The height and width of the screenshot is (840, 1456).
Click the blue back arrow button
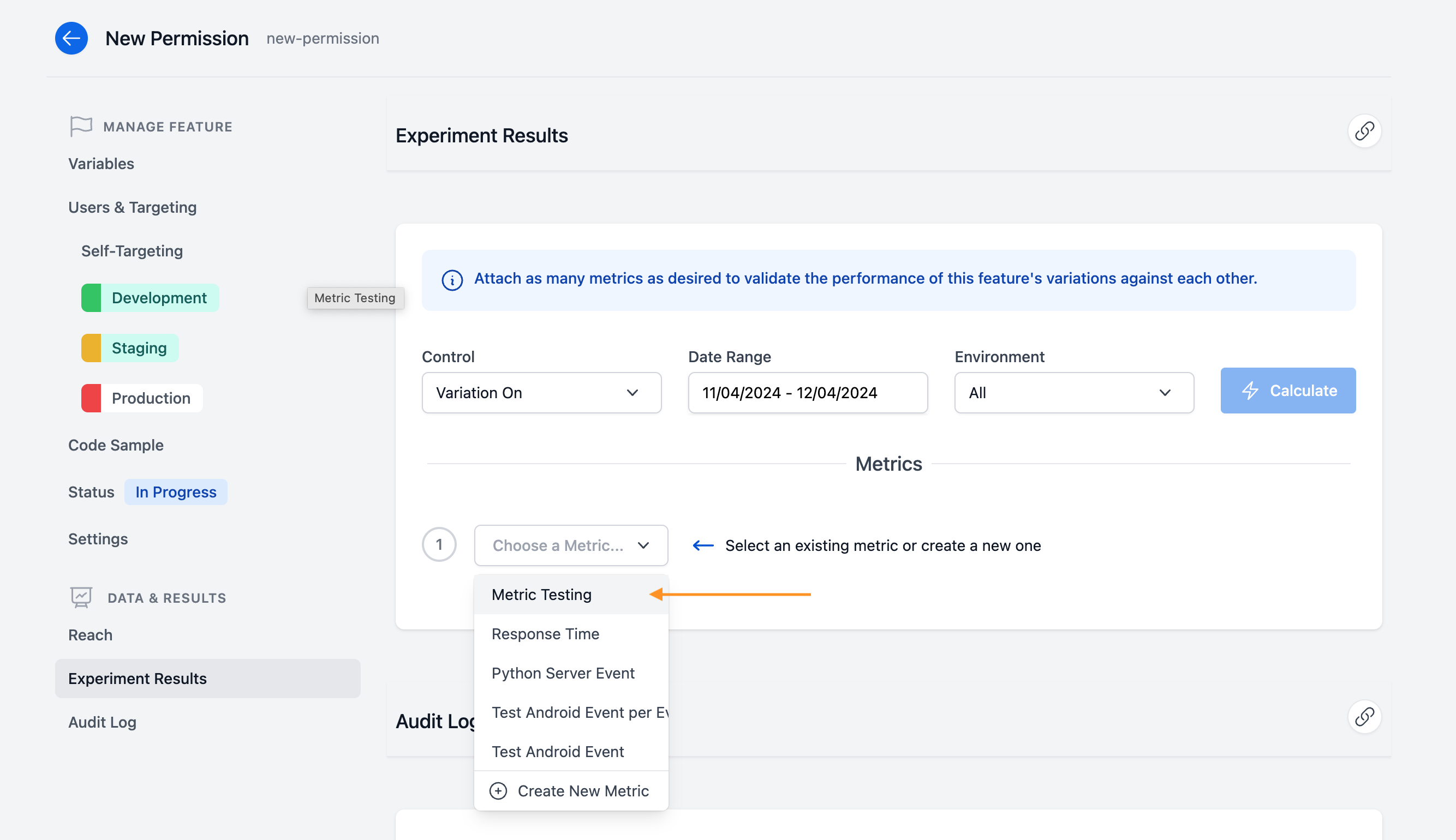pyautogui.click(x=71, y=38)
